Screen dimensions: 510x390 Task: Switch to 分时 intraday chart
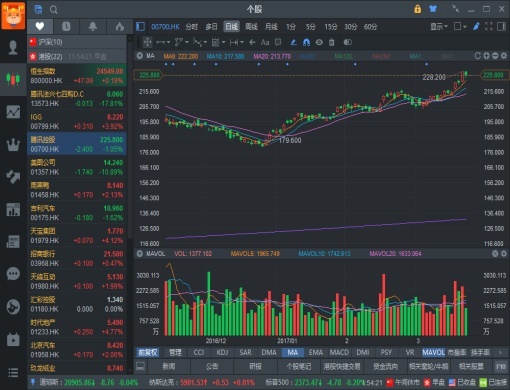tap(192, 27)
